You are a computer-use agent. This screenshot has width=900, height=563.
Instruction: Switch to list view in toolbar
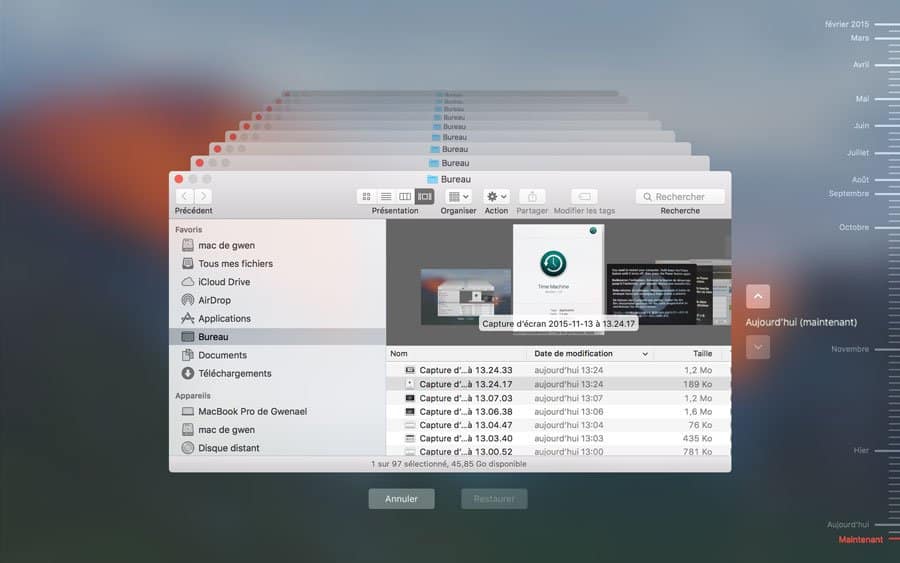pyautogui.click(x=386, y=197)
